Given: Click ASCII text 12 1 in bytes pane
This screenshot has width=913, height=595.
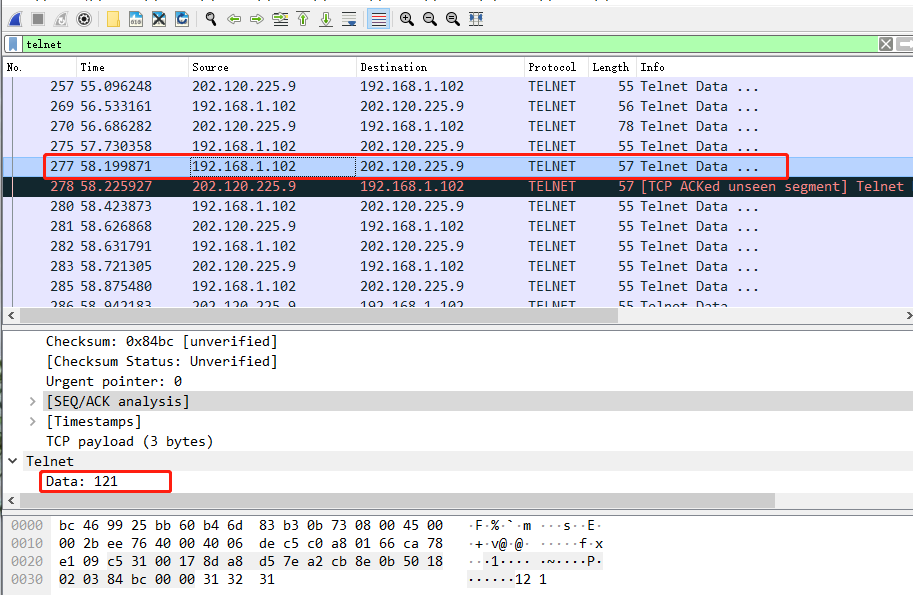Looking at the screenshot, I should point(530,580).
